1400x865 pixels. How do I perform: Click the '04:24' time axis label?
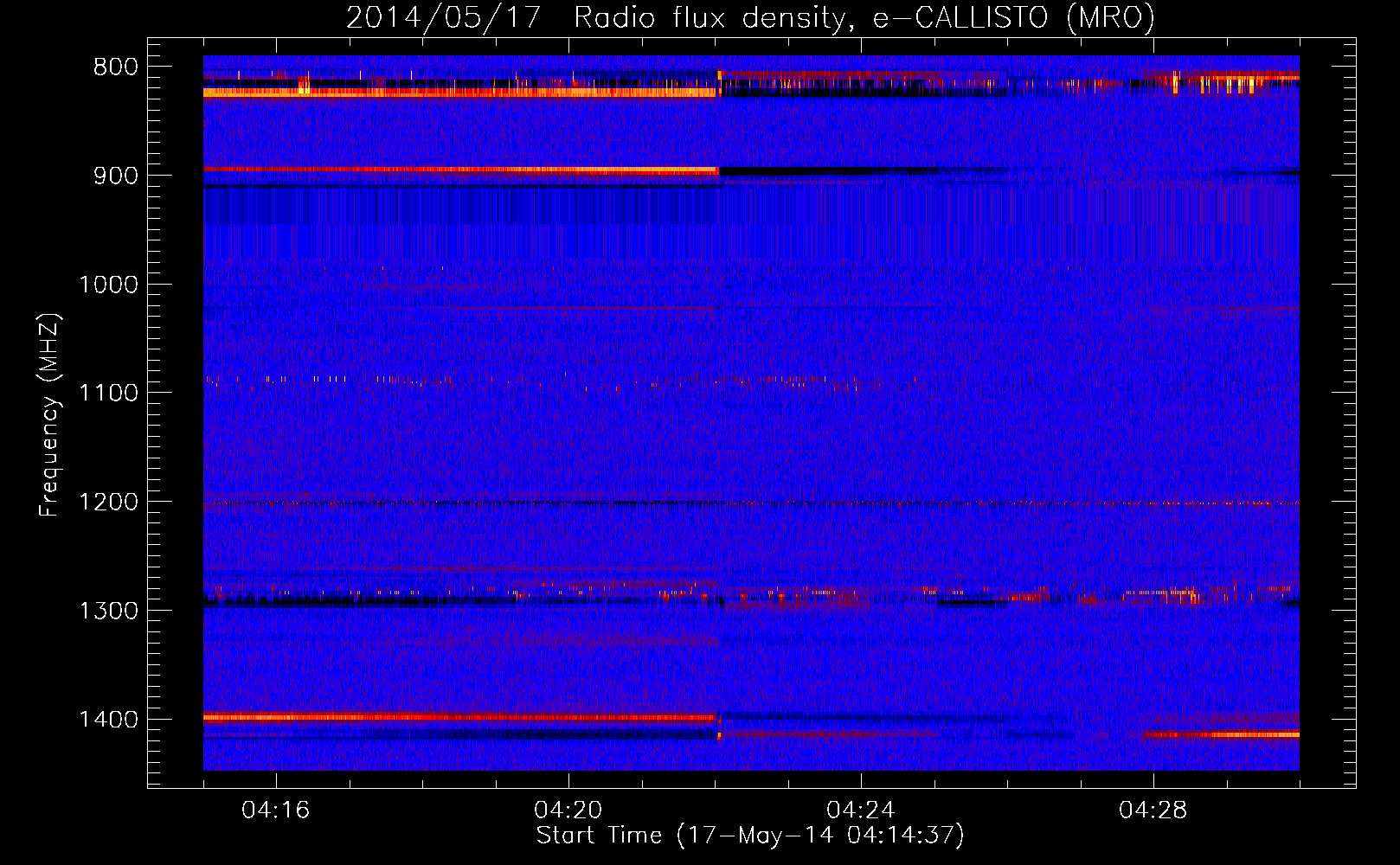[x=861, y=810]
